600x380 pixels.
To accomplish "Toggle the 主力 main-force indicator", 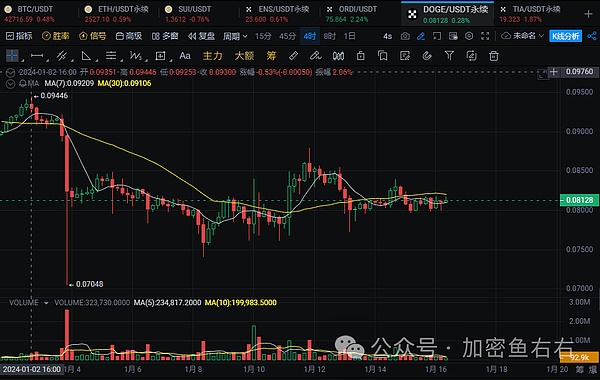I will tap(213, 56).
